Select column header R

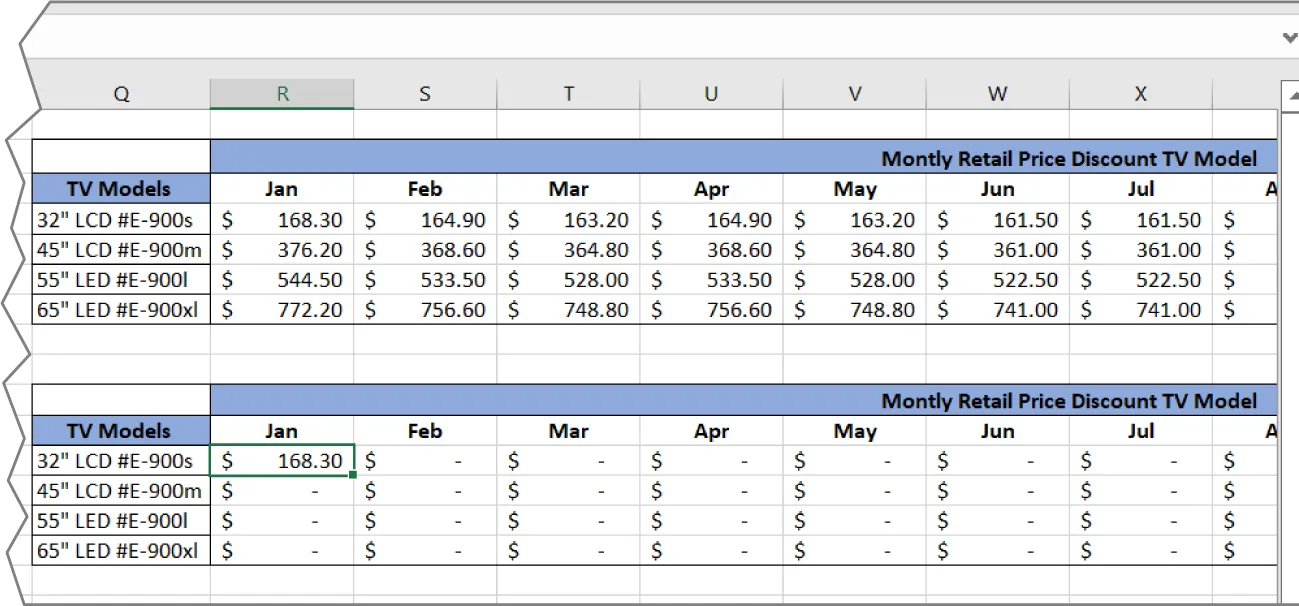(281, 93)
